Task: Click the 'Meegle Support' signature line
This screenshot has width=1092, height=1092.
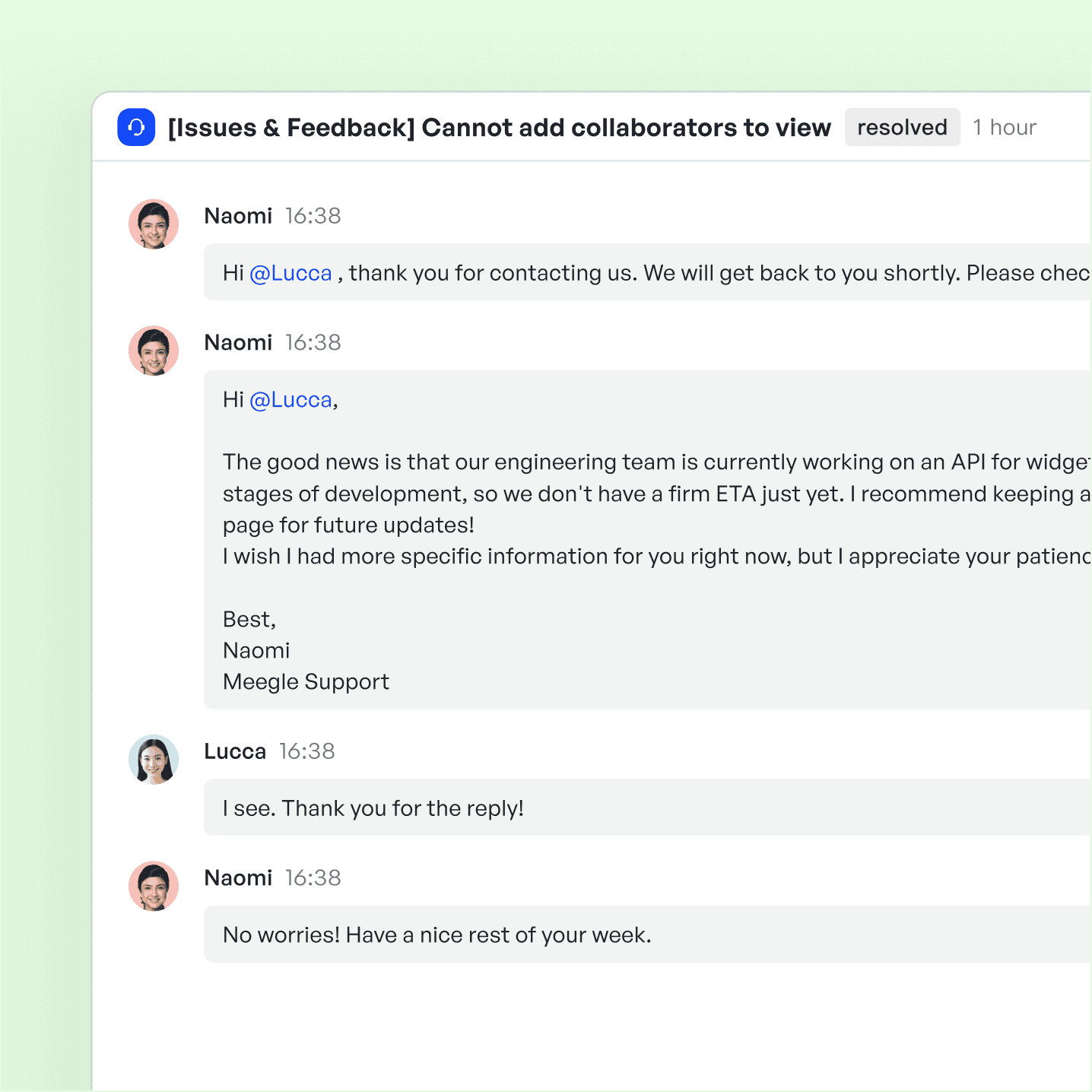Action: 306,681
